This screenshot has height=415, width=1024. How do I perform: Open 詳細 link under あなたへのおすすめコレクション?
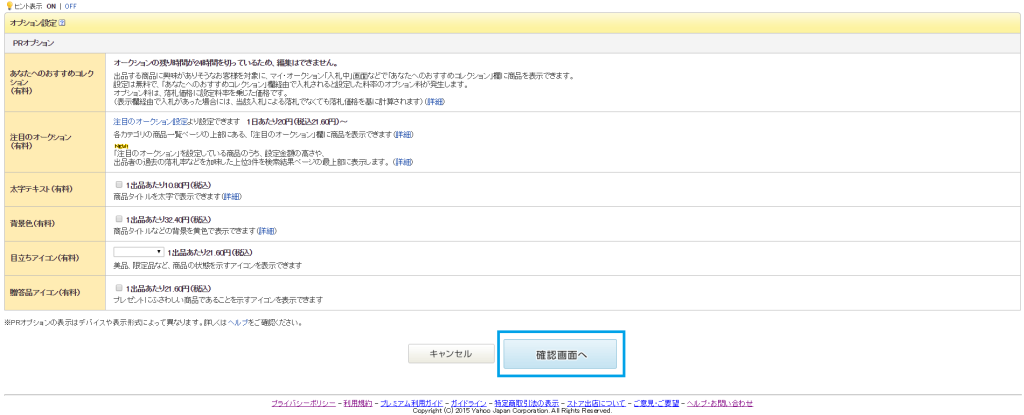(435, 102)
